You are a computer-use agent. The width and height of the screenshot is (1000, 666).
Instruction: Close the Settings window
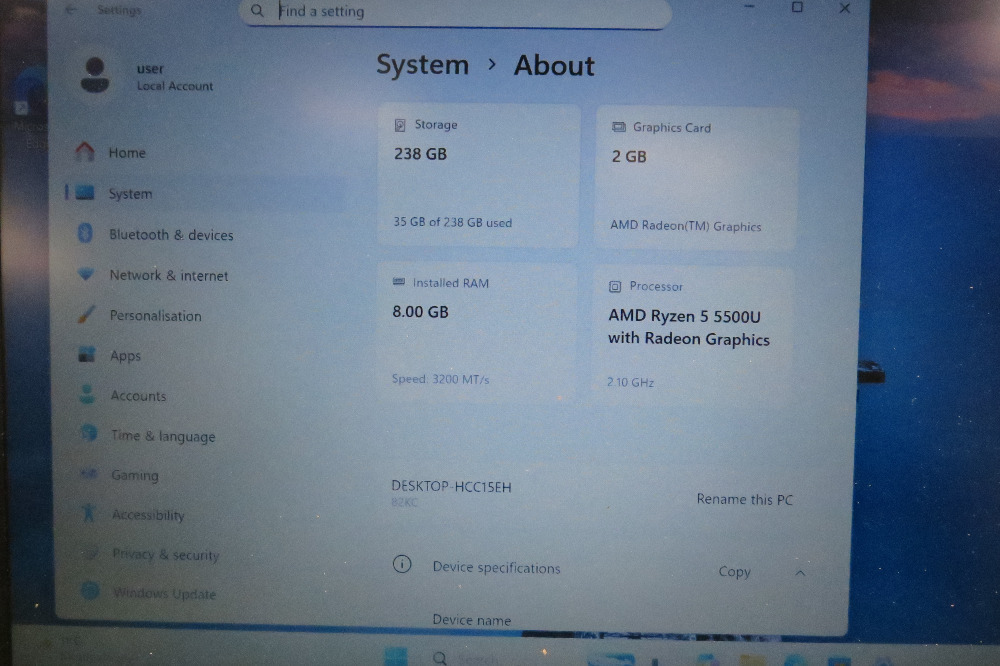pos(844,8)
